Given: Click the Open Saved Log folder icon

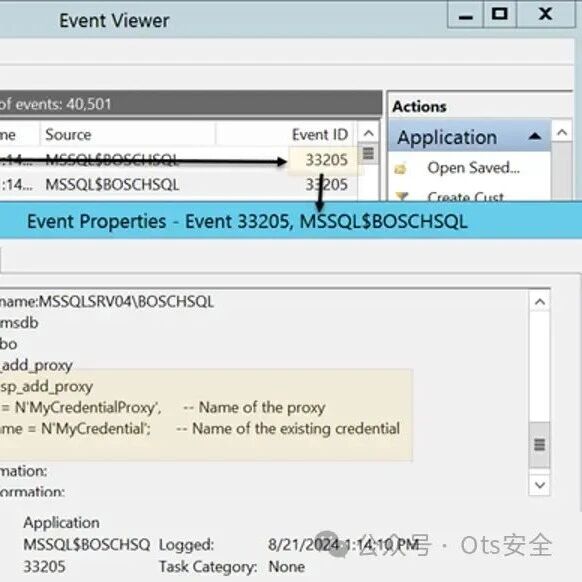Looking at the screenshot, I should point(400,169).
